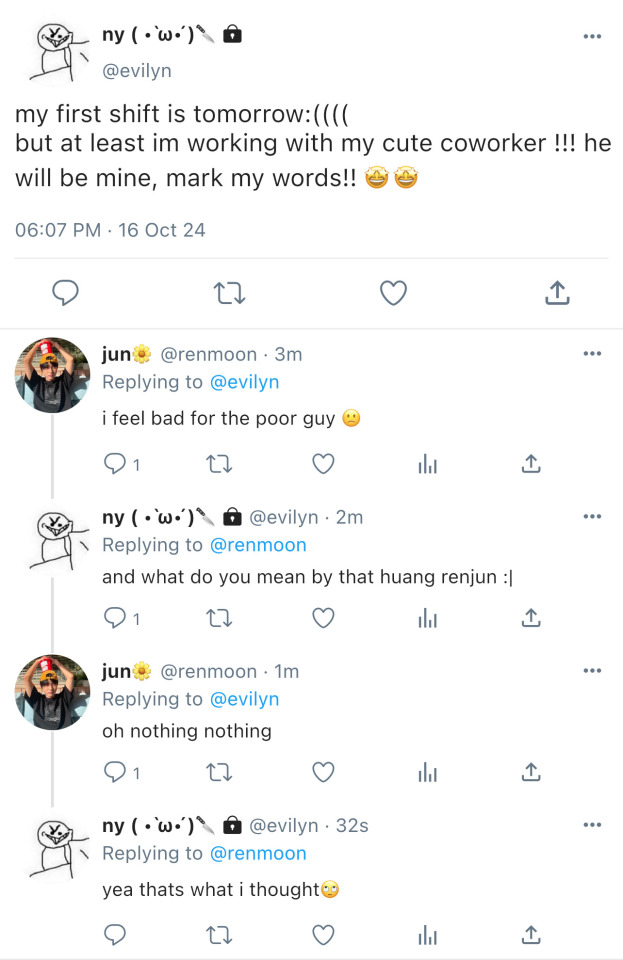Click the 06:07 PM · 16 Oct 24 timestamp
Screen dimensions: 623x960
click(110, 230)
